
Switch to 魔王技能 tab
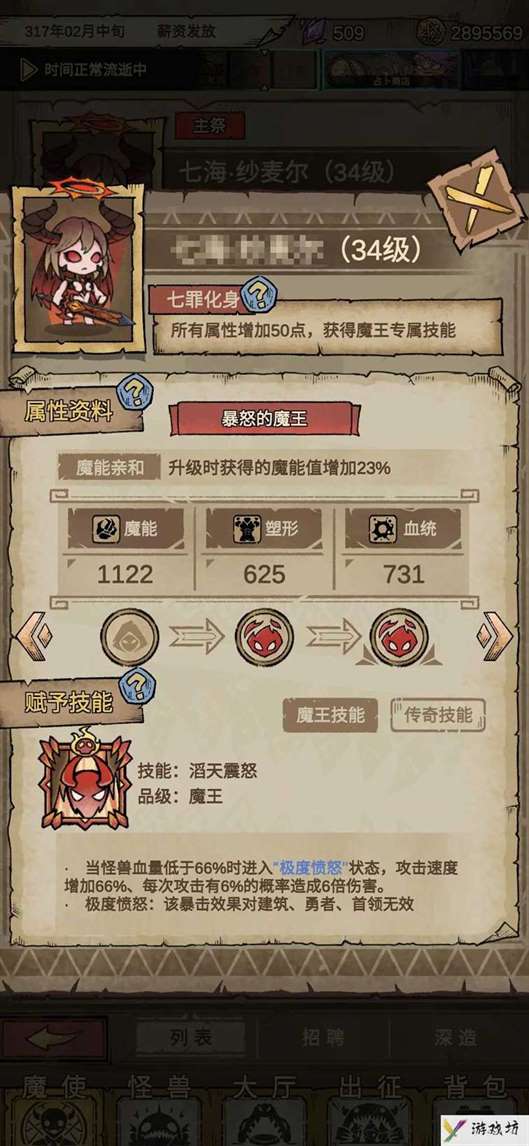330,715
